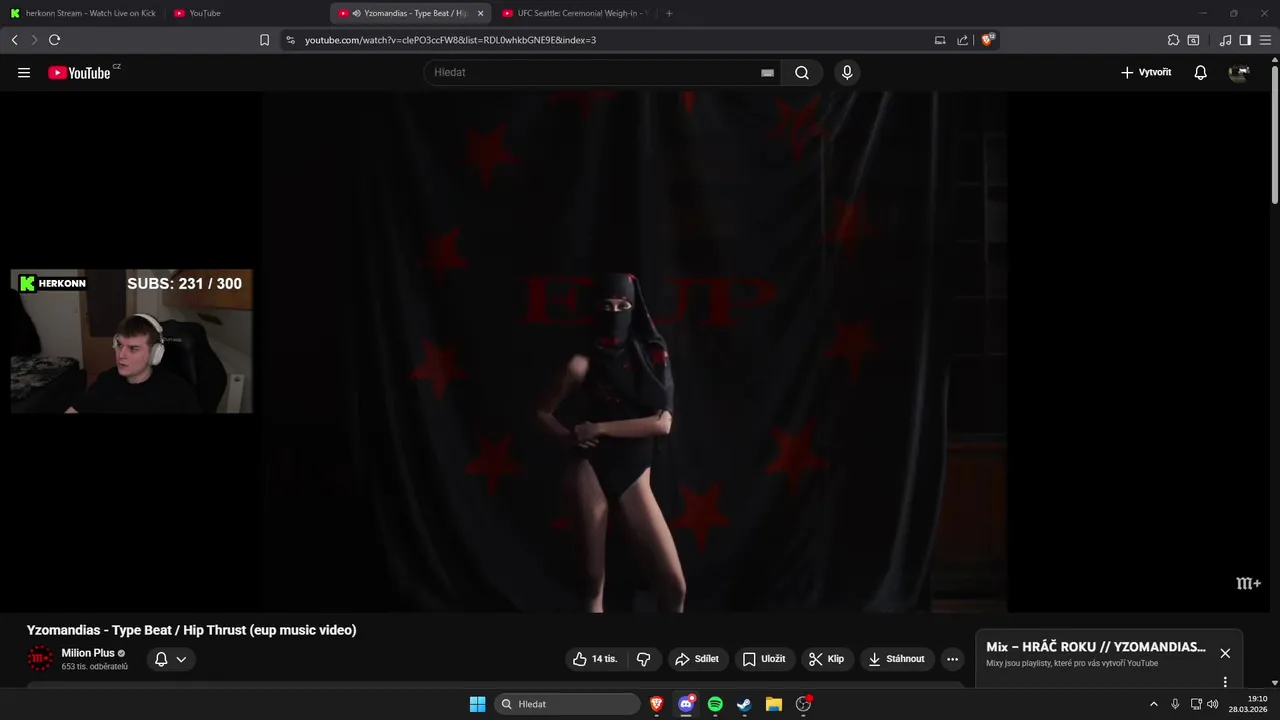Click the Milion Plus m+ video watermark
This screenshot has height=720, width=1280.
(x=1248, y=583)
